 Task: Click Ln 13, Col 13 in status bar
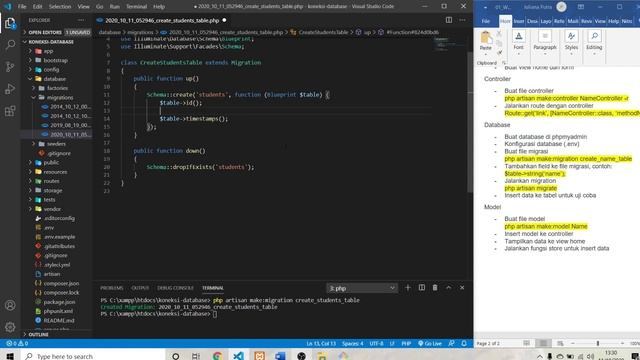click(x=321, y=344)
